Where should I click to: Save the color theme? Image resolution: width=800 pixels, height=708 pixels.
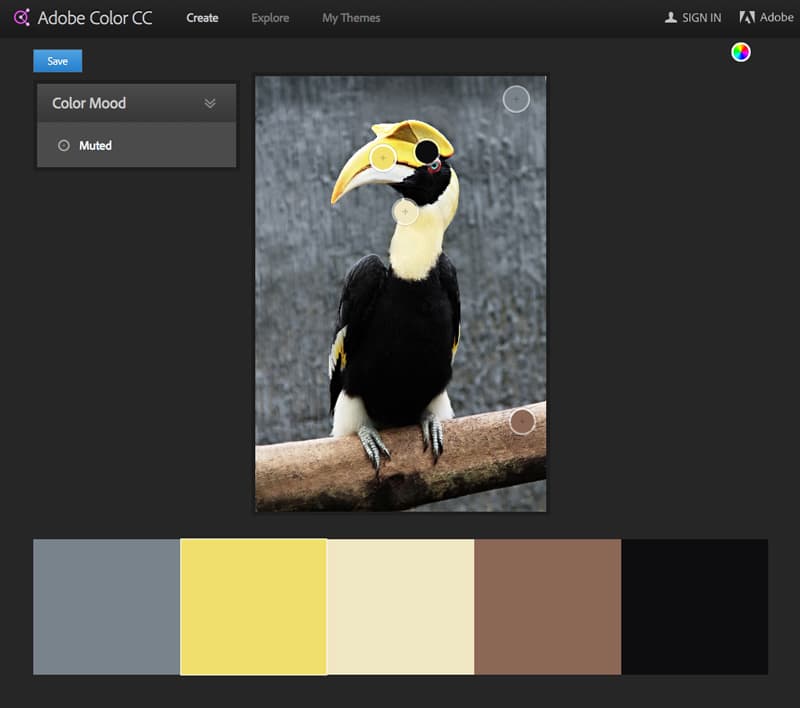(x=58, y=61)
